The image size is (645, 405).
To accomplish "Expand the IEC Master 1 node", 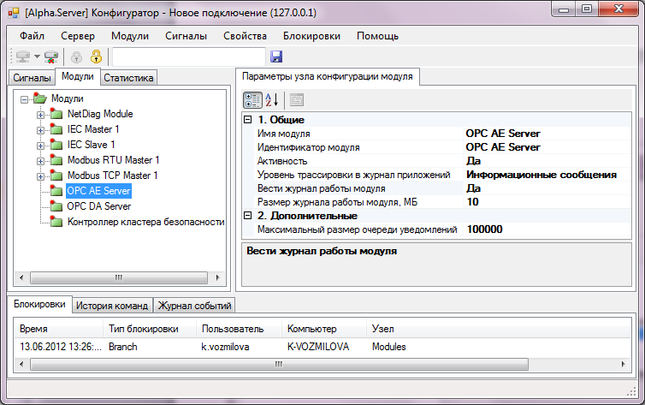I will click(x=40, y=130).
